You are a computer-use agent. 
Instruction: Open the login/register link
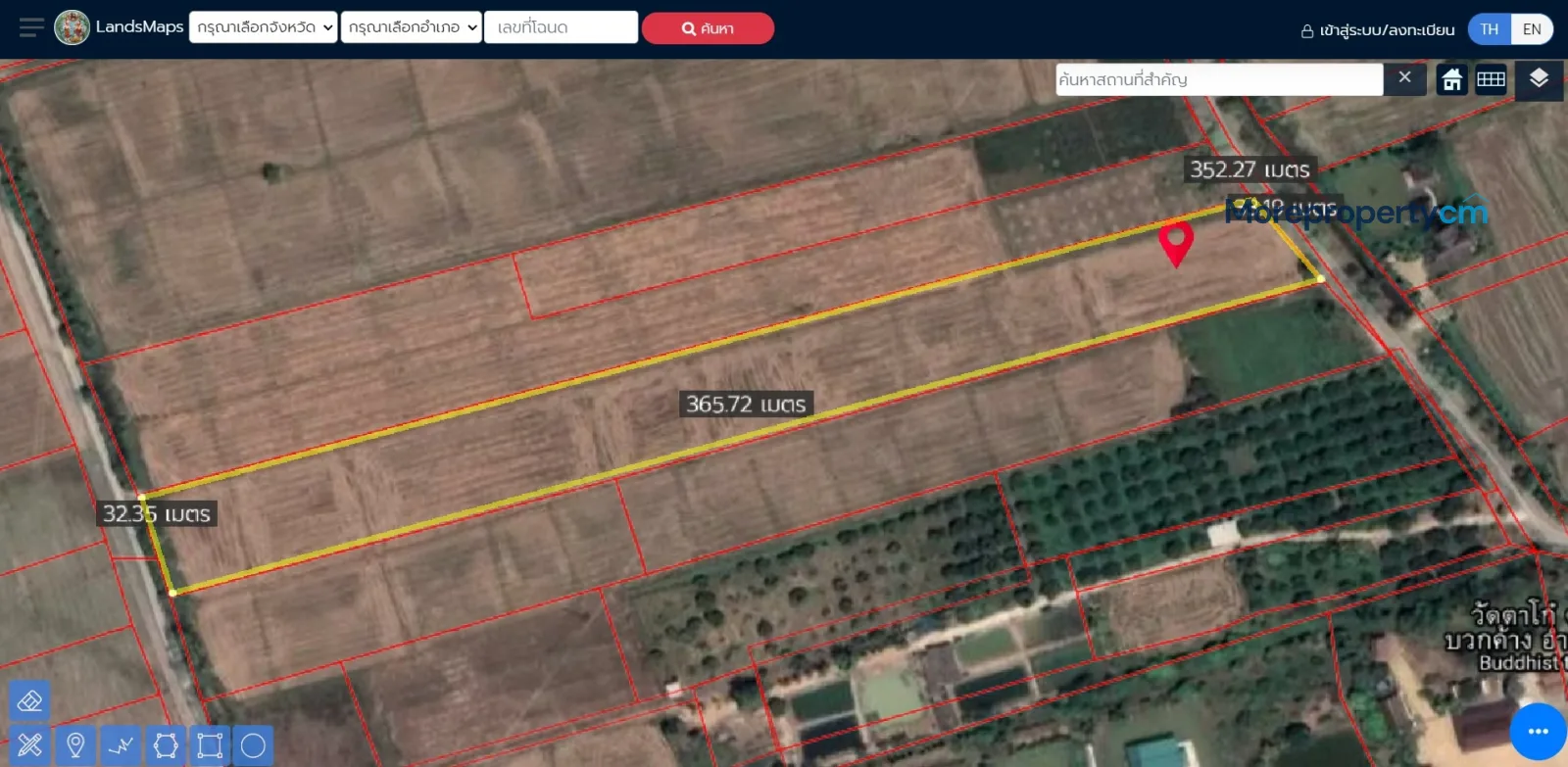click(x=1378, y=30)
